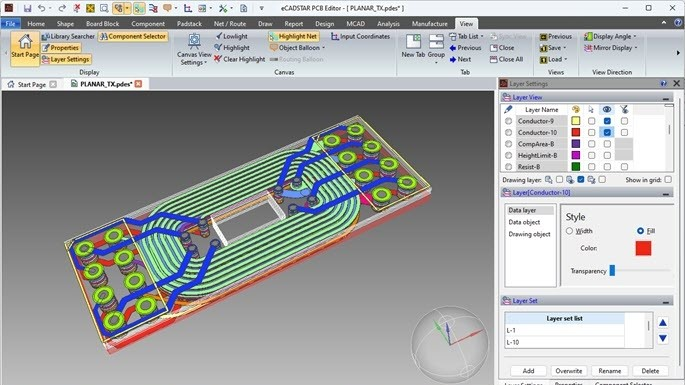Switch to the MCAD ribbon tab

[356, 24]
